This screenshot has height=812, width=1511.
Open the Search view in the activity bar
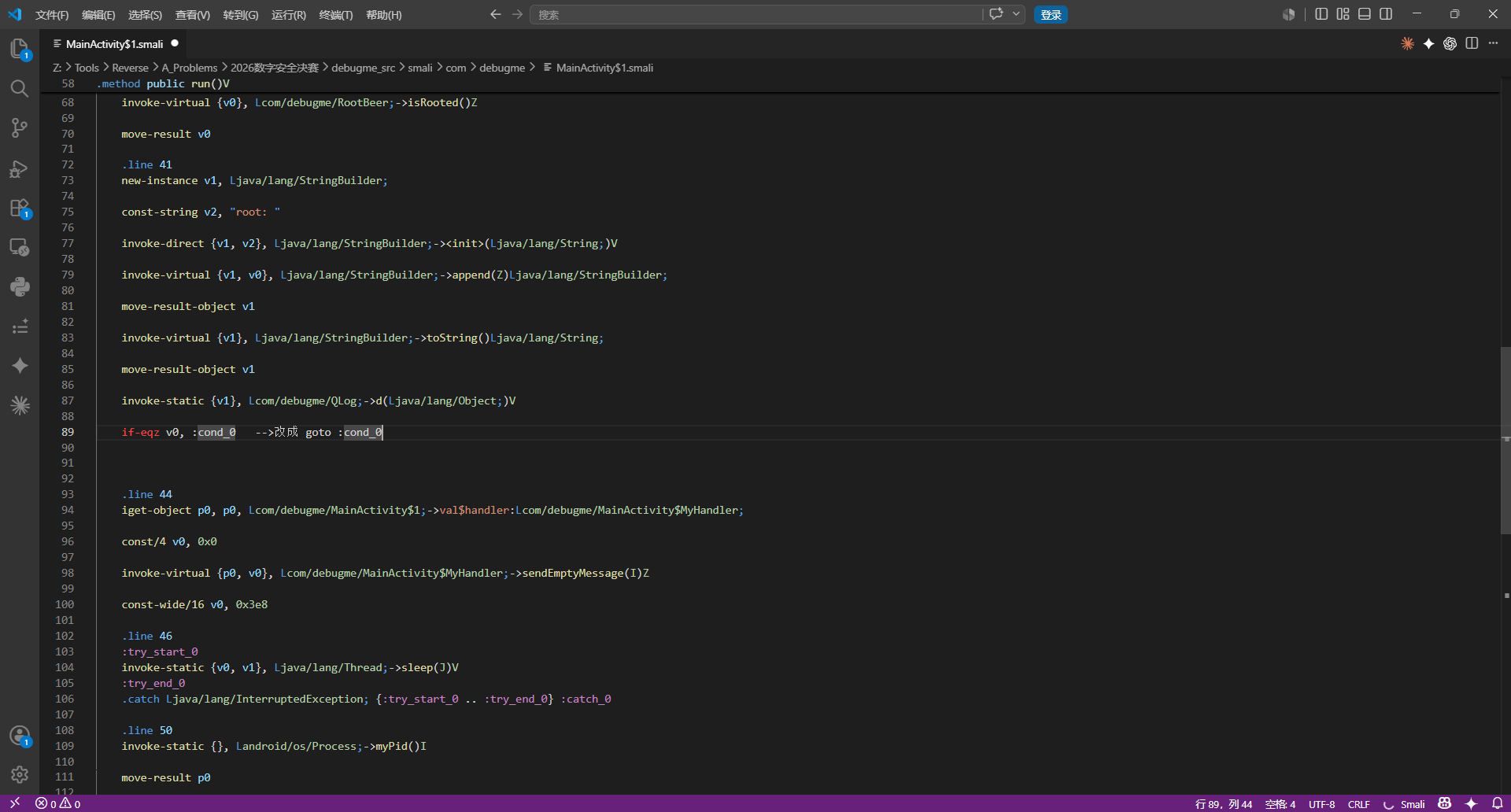[20, 88]
